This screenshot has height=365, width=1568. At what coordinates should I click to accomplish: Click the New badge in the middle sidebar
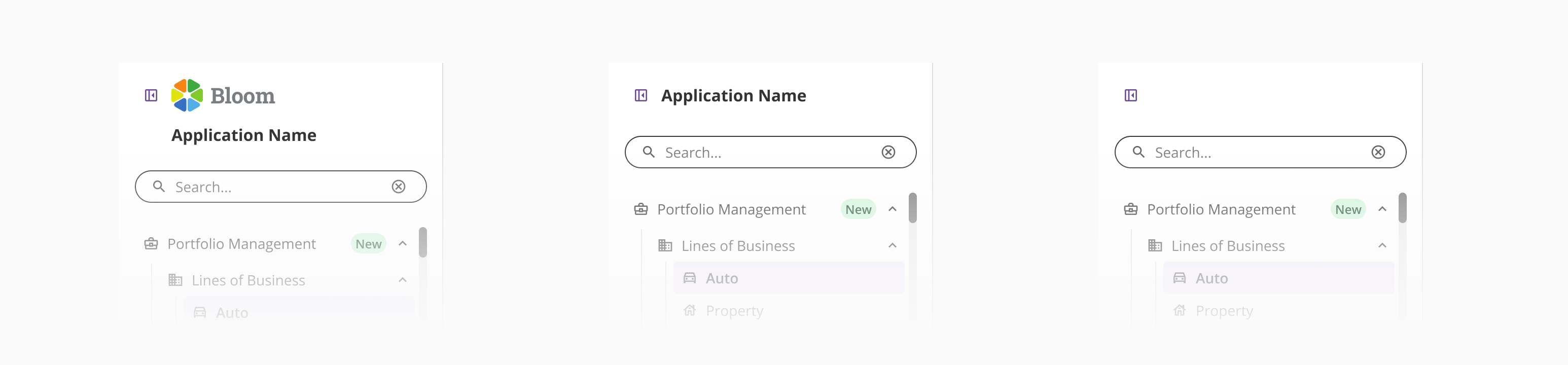858,209
